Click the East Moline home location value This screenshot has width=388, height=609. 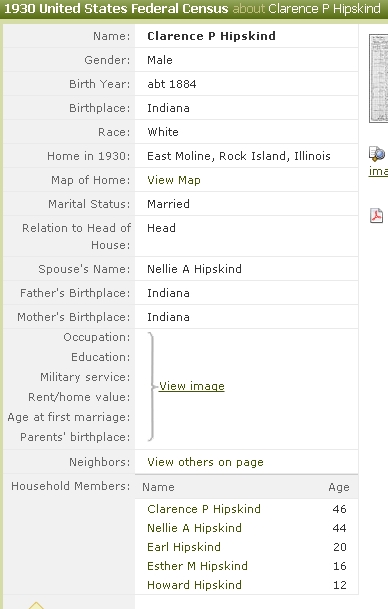[238, 156]
